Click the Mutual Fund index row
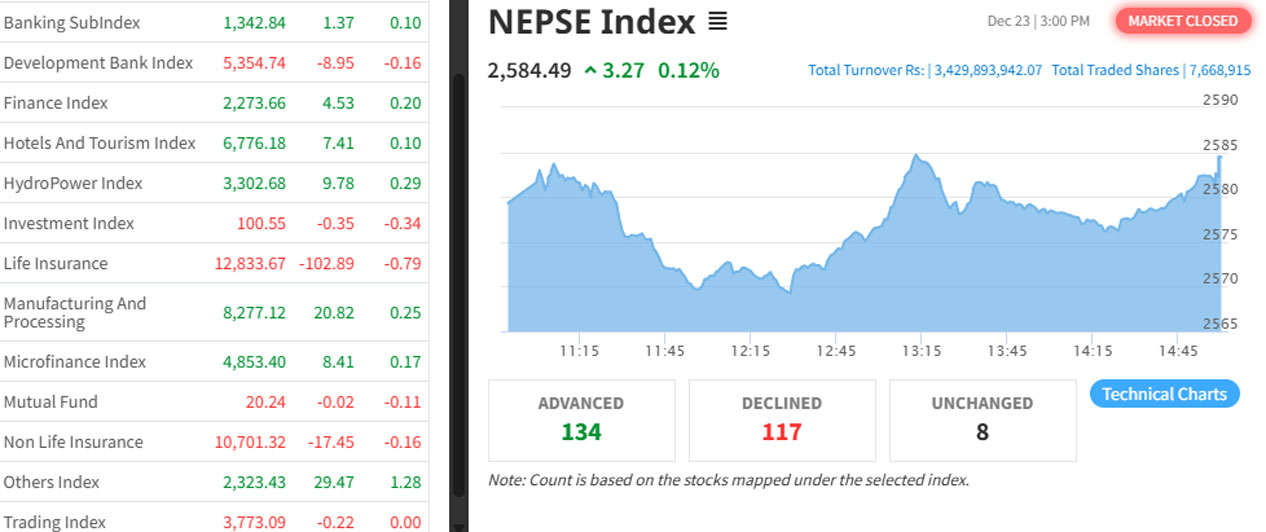Screen dimensions: 1266x532 click(51, 402)
